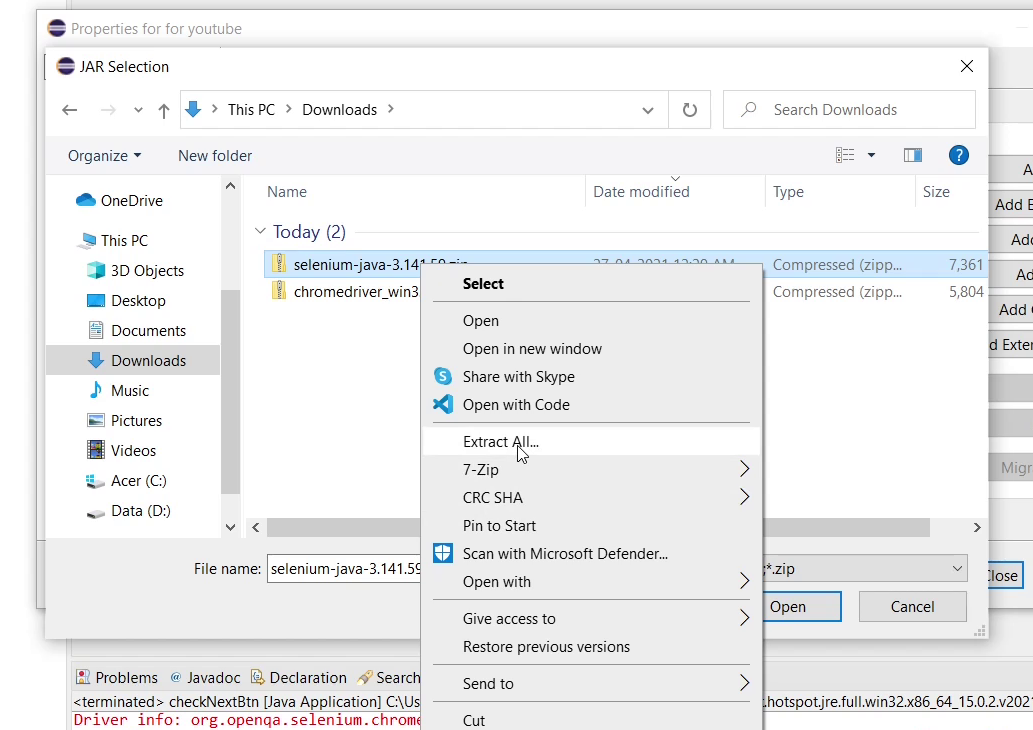Click This PC in the address breadcrumb
1033x730 pixels.
[251, 109]
